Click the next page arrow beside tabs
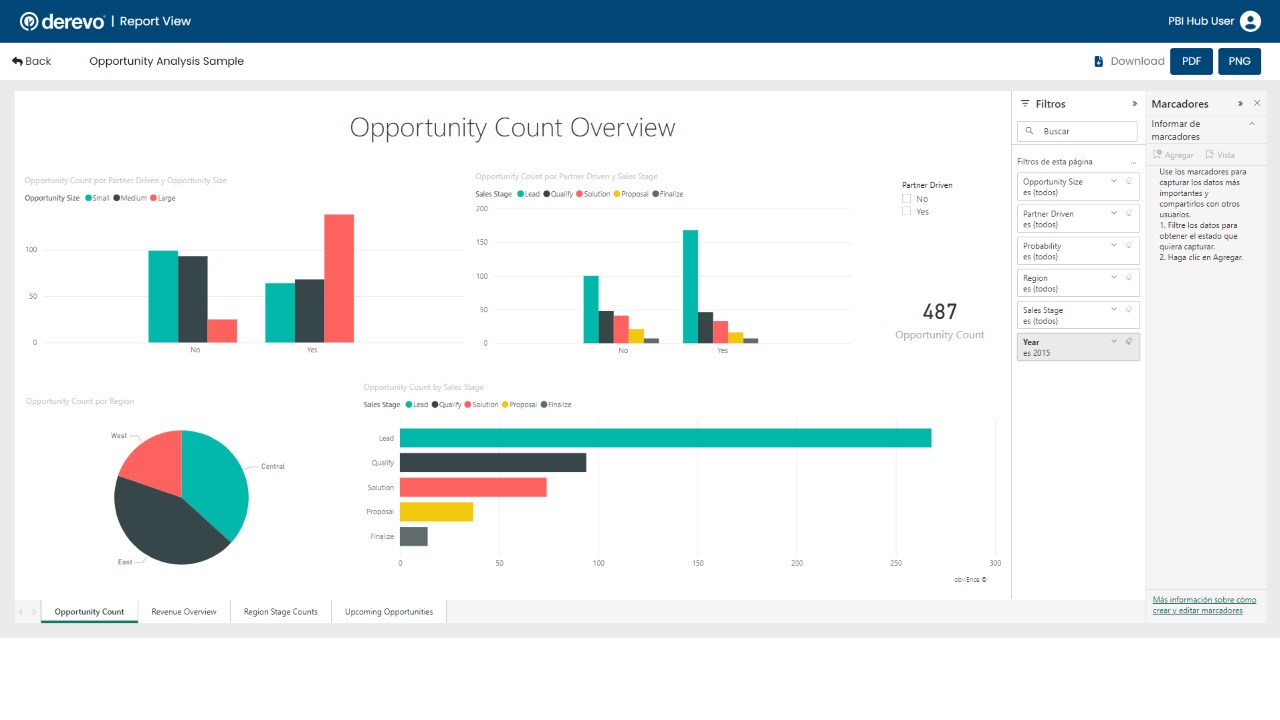 click(34, 612)
